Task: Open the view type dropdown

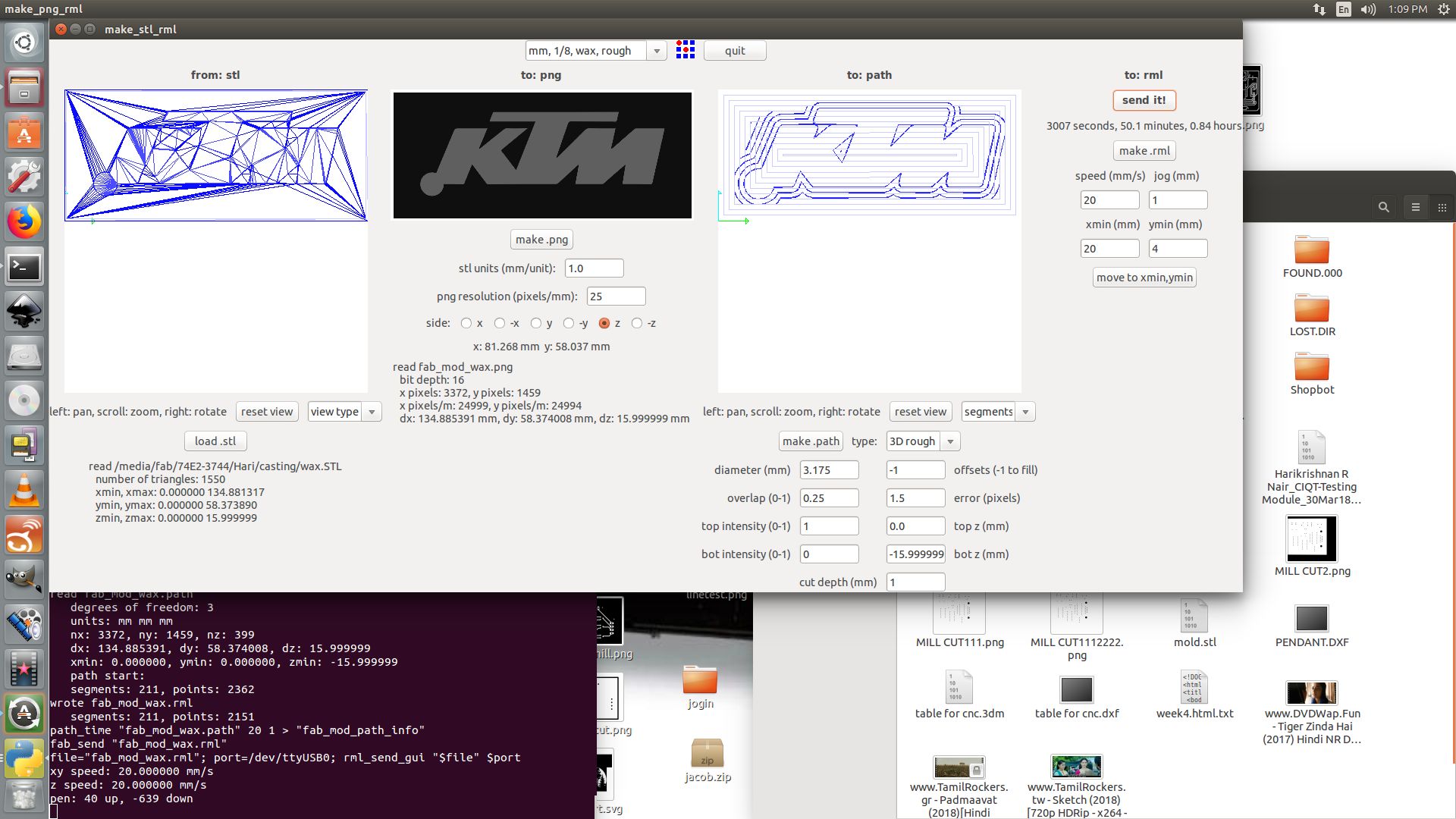Action: pyautogui.click(x=372, y=412)
